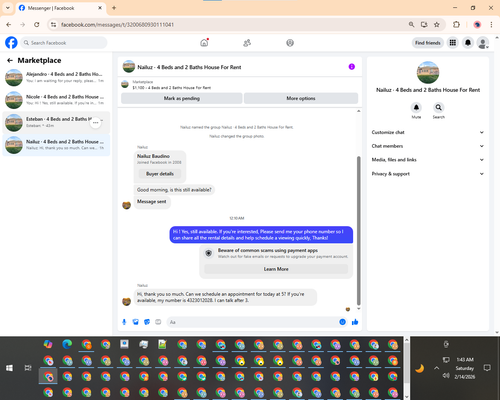Expand the Customize chat section

[428, 132]
